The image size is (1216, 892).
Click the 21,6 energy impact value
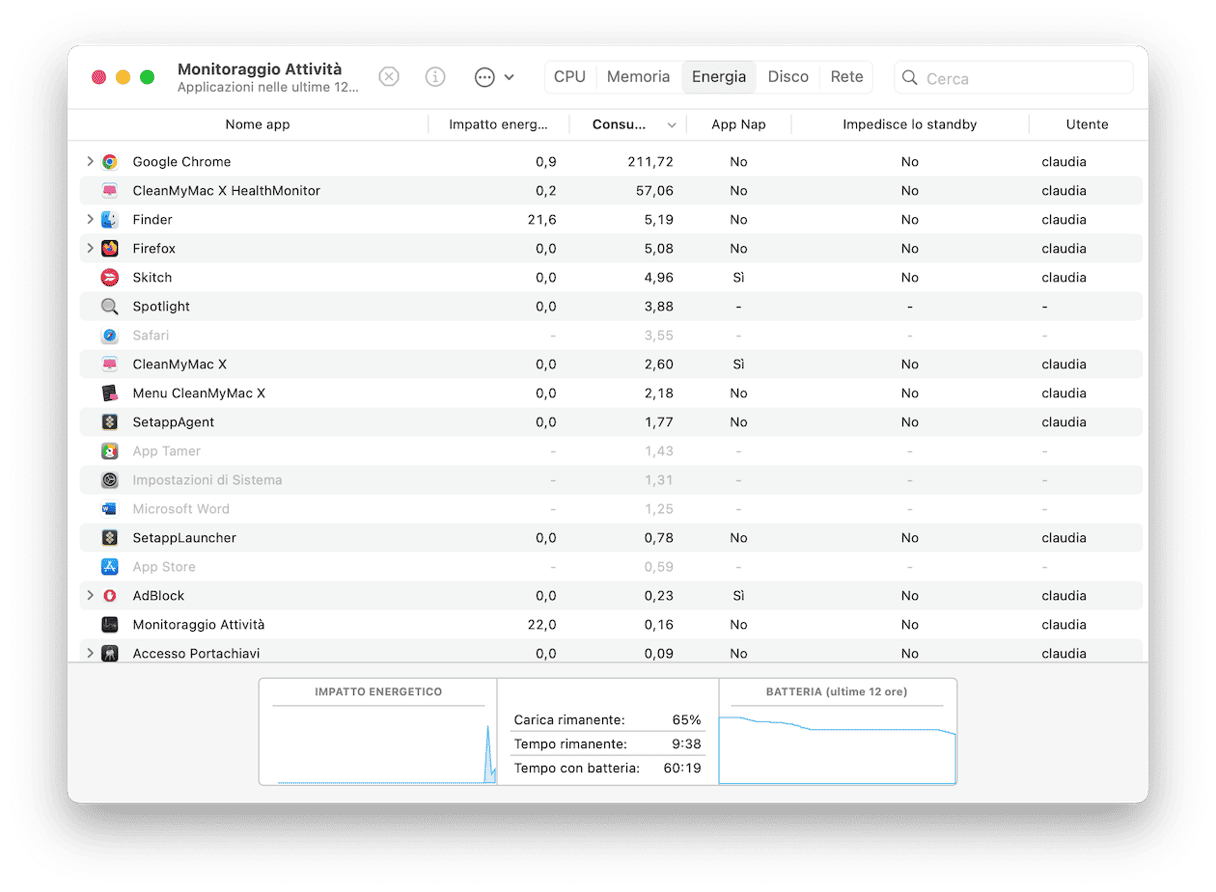(x=542, y=220)
